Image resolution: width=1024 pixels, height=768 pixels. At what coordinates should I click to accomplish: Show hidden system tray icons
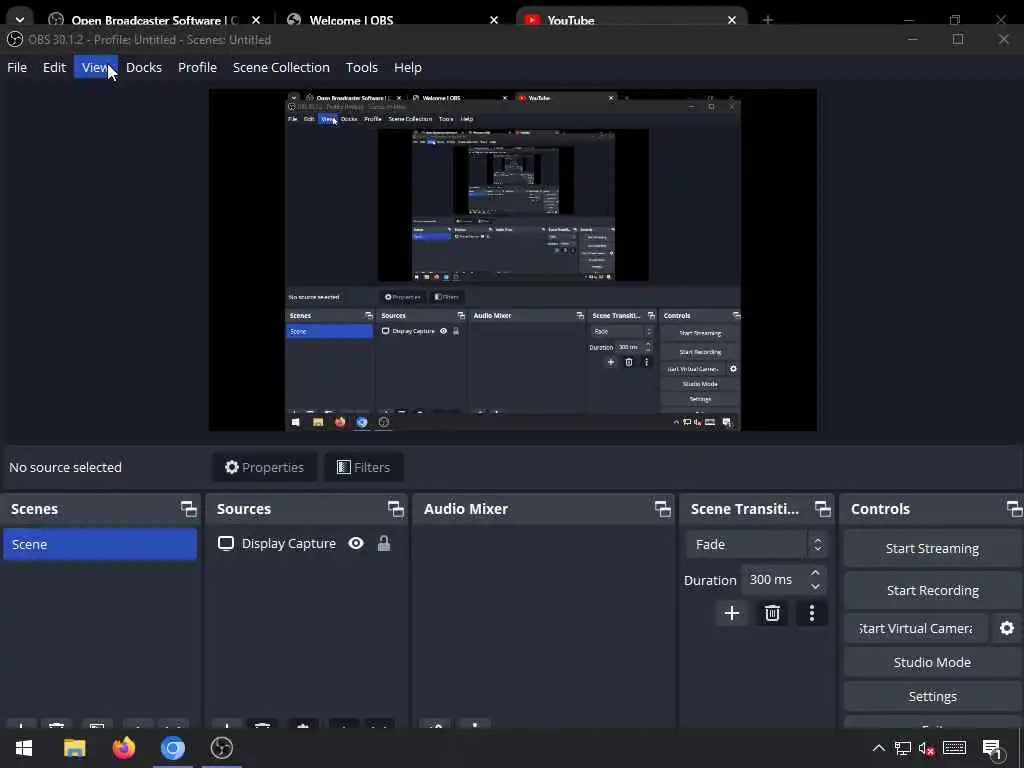[x=878, y=748]
